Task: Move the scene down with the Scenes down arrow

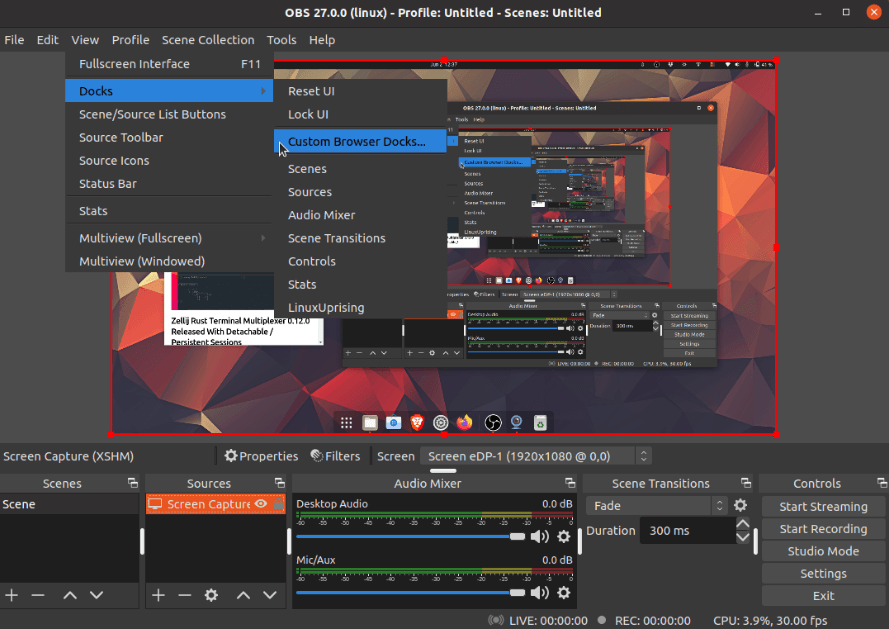Action: tap(96, 595)
